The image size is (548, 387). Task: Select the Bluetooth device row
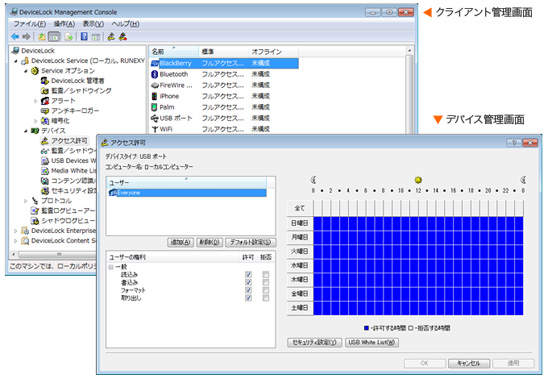pos(224,74)
